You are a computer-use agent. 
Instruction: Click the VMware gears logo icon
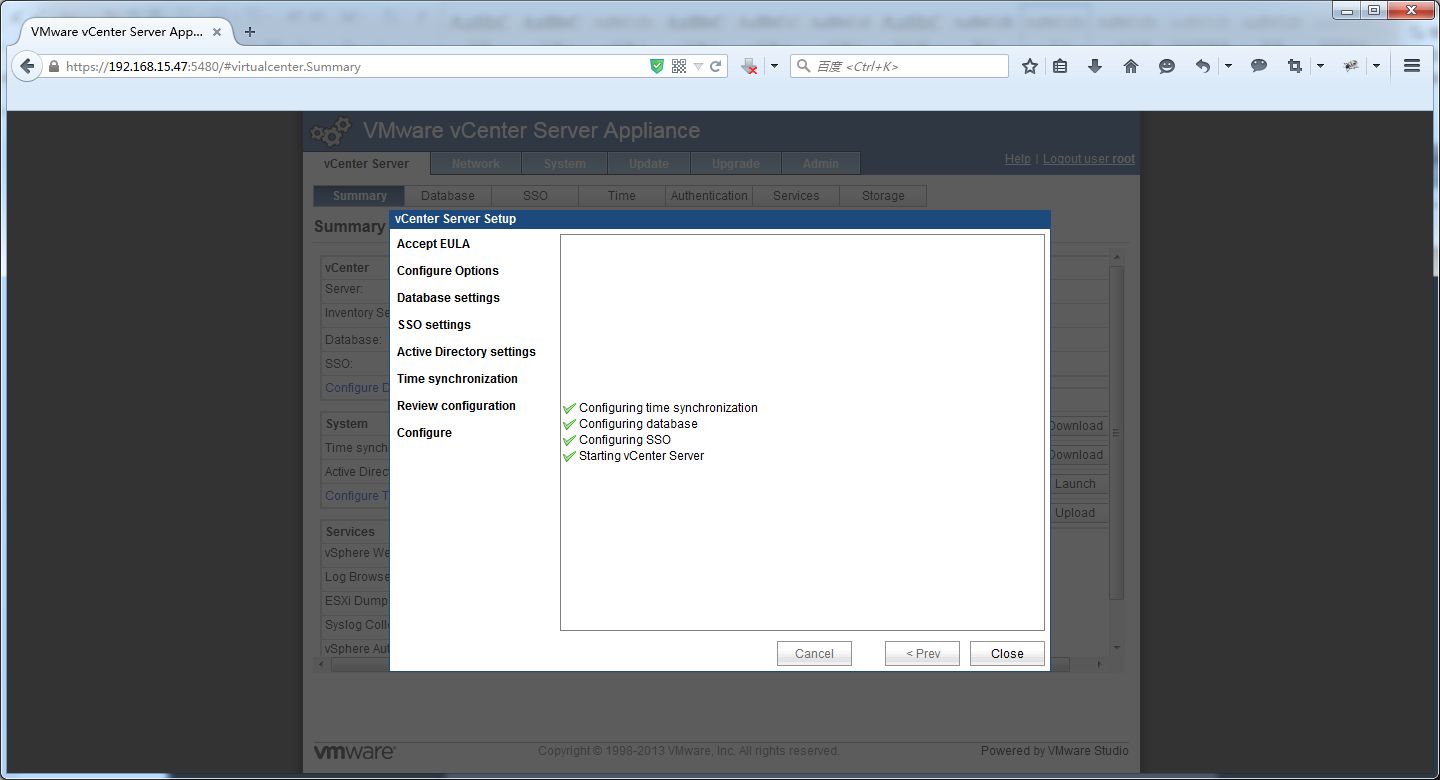pyautogui.click(x=331, y=132)
